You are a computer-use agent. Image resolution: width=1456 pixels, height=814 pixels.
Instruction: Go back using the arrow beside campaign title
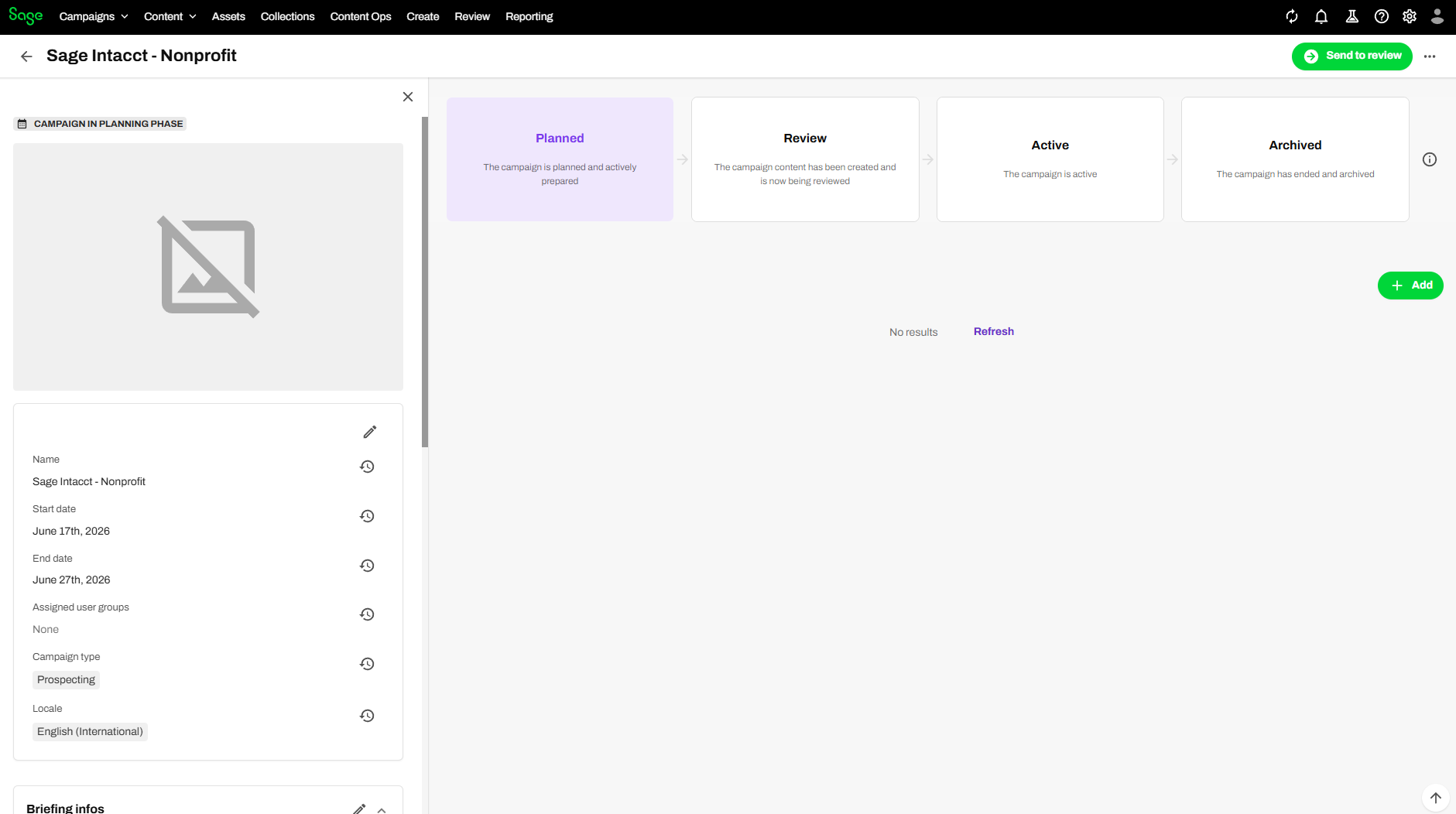(26, 56)
